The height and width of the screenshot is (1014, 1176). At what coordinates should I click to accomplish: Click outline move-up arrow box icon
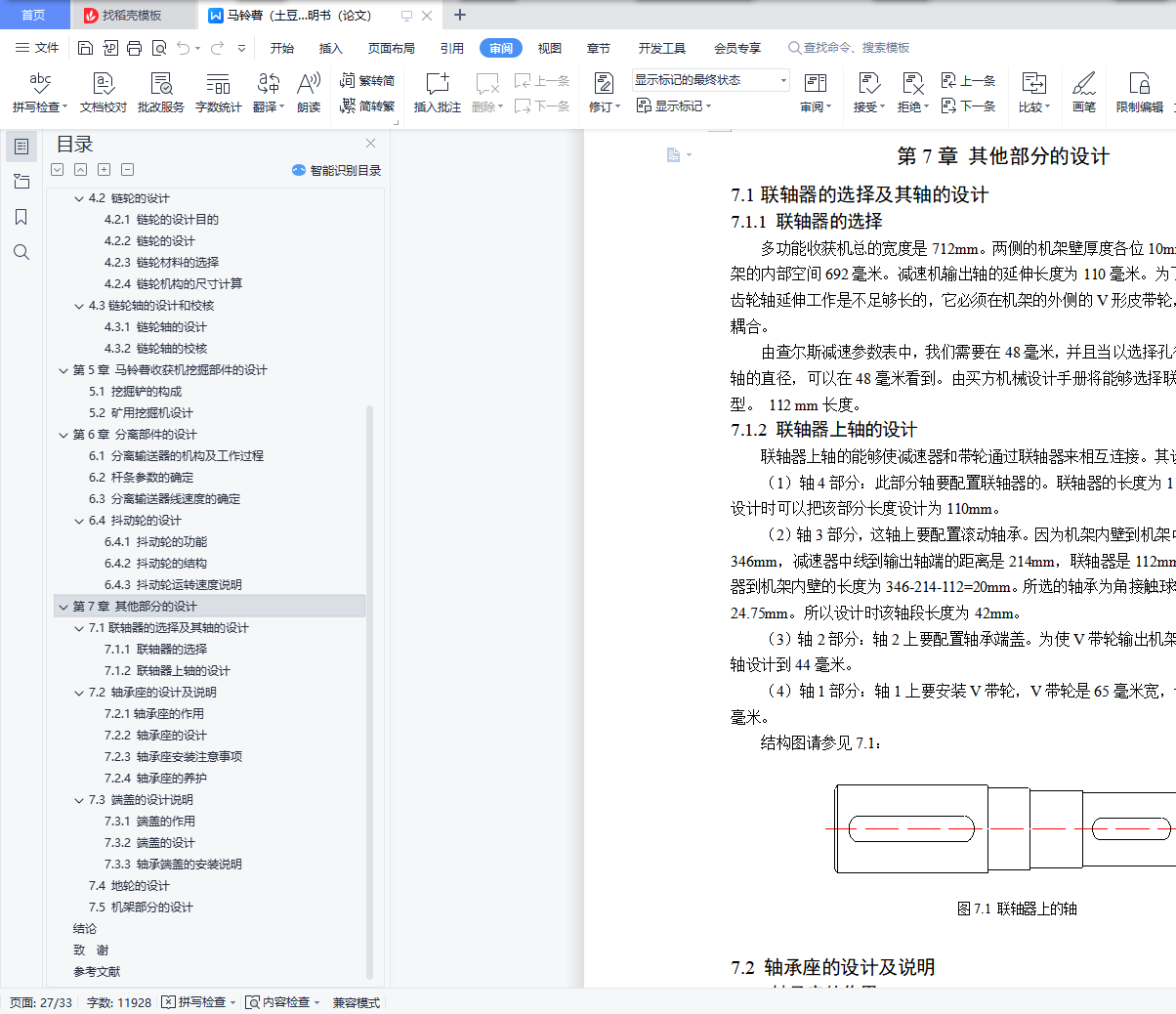[81, 170]
